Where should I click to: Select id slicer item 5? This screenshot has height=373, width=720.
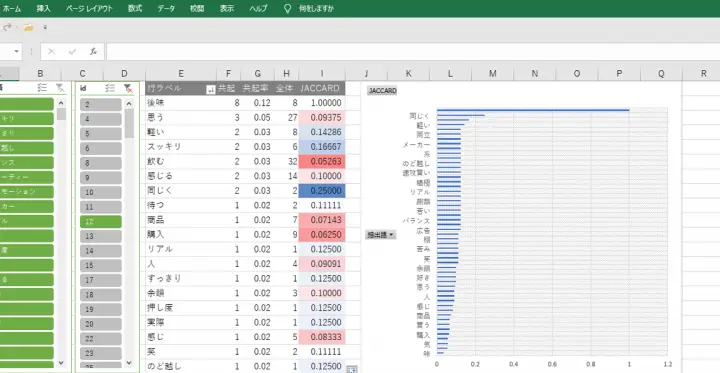point(101,134)
